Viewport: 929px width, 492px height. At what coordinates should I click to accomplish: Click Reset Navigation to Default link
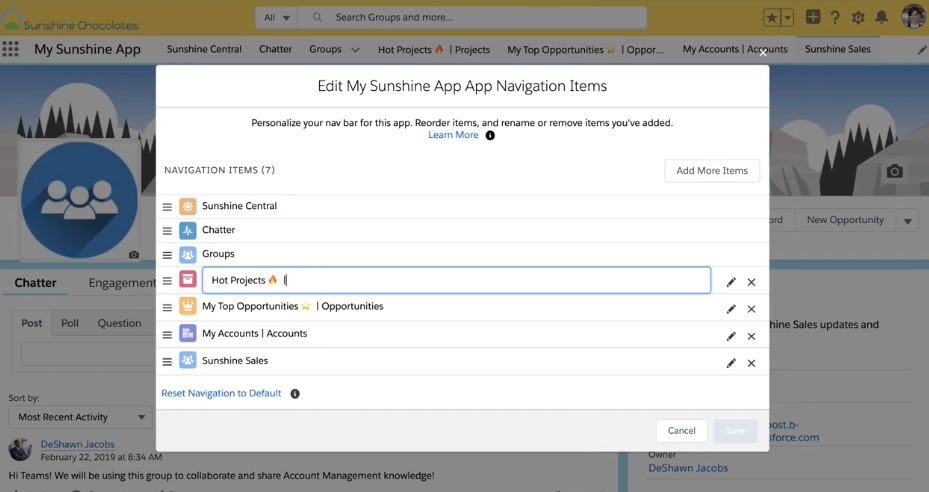point(221,393)
